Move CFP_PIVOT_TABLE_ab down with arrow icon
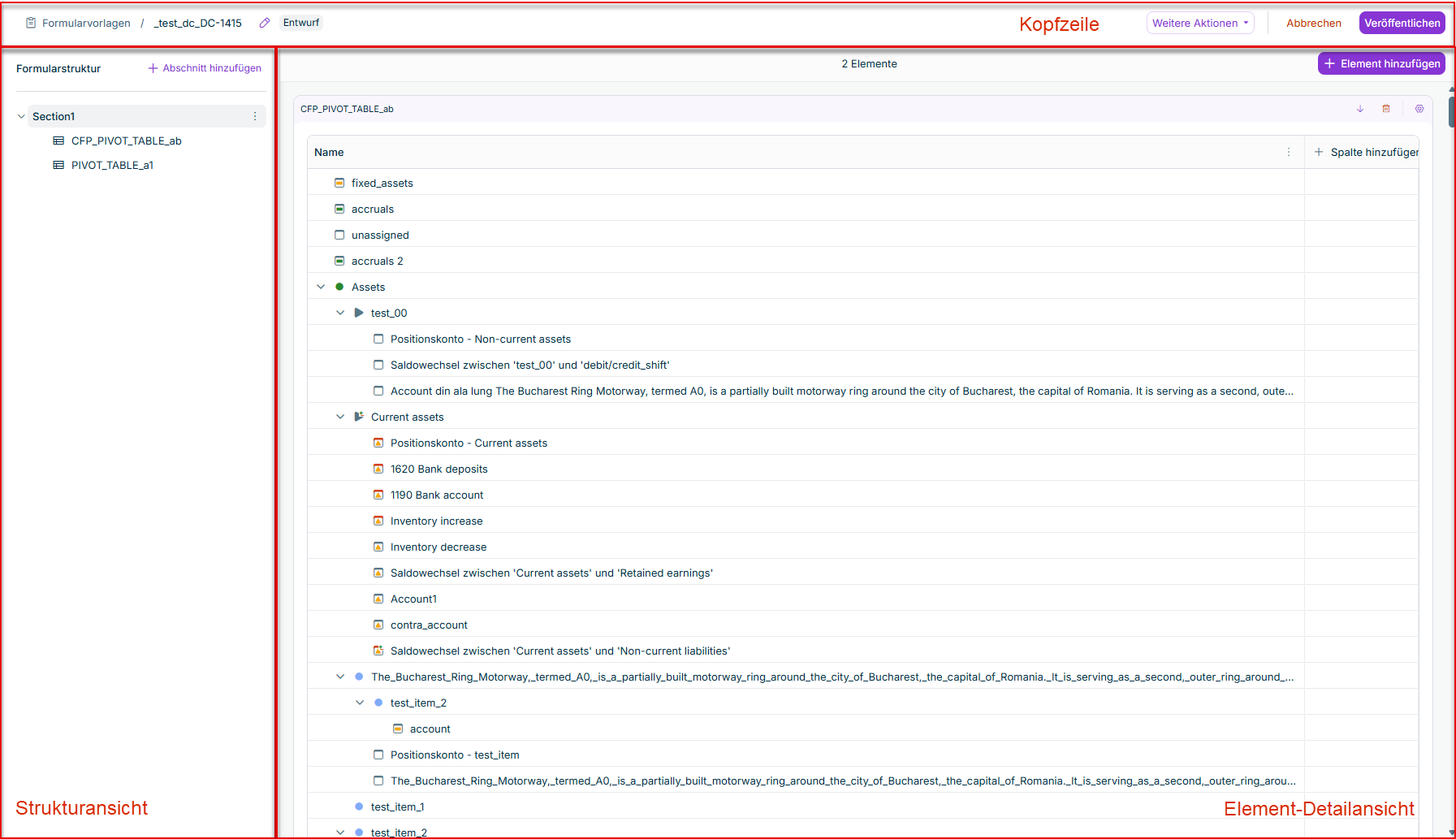The height and width of the screenshot is (839, 1456). [x=1360, y=109]
